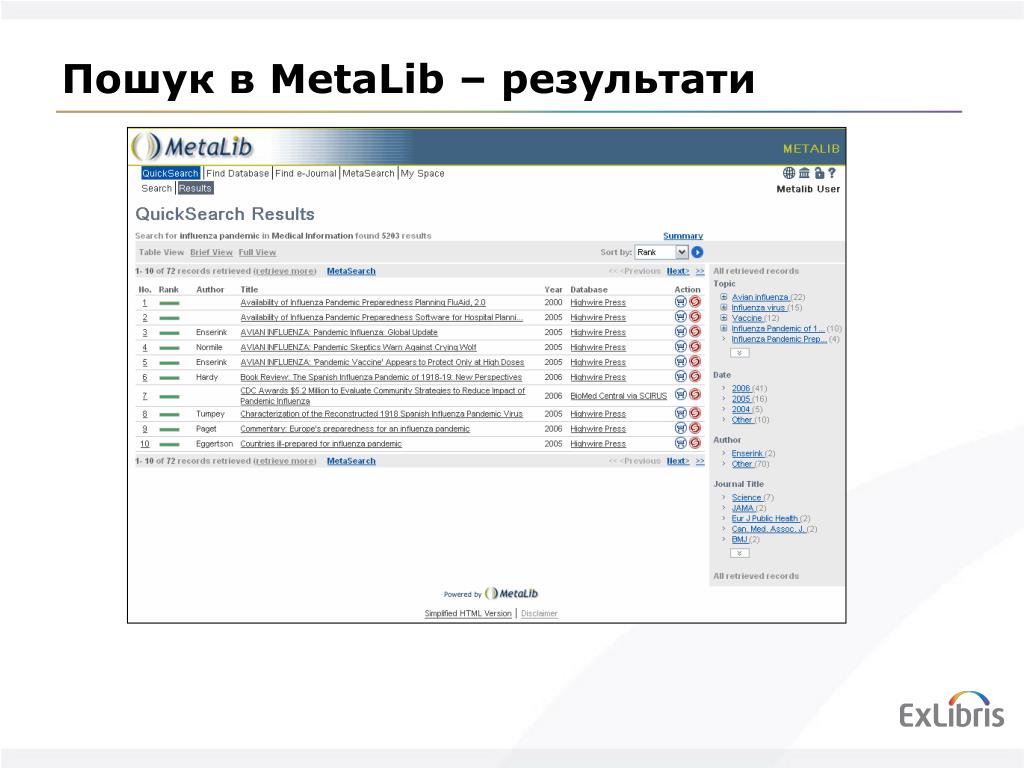Filter by journal JAMA
Image resolution: width=1024 pixels, height=768 pixels.
pos(743,508)
